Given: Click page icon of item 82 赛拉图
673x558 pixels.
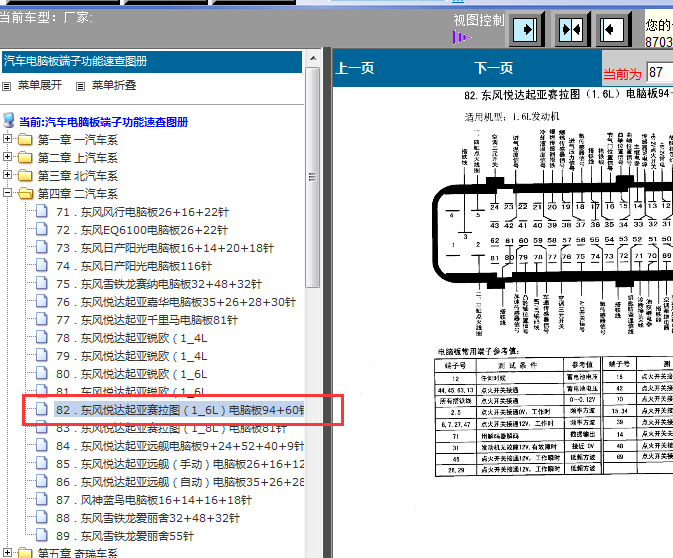Looking at the screenshot, I should point(42,409).
